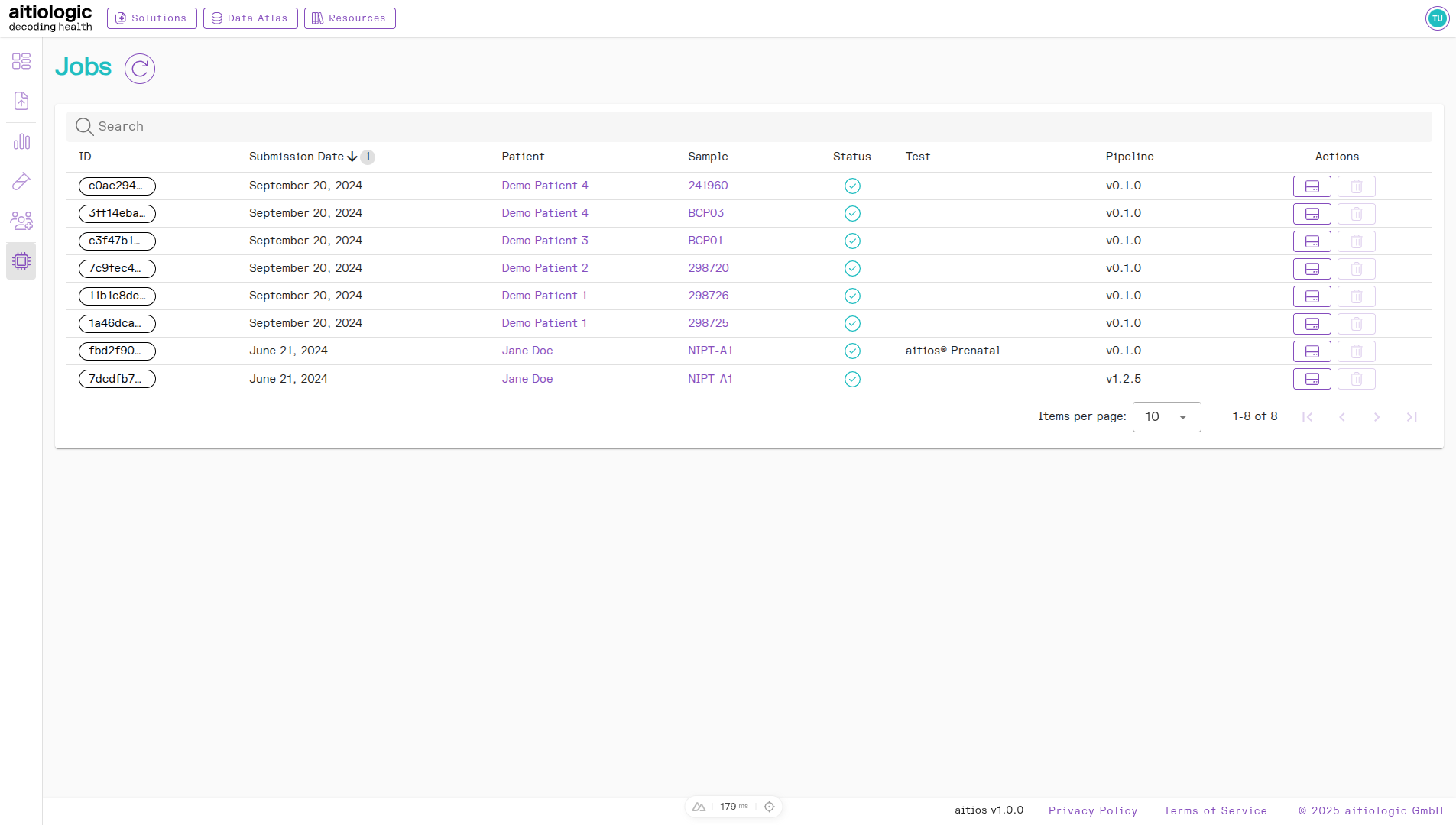Open the Data Atlas menu
The height and width of the screenshot is (825, 1456).
[x=250, y=18]
